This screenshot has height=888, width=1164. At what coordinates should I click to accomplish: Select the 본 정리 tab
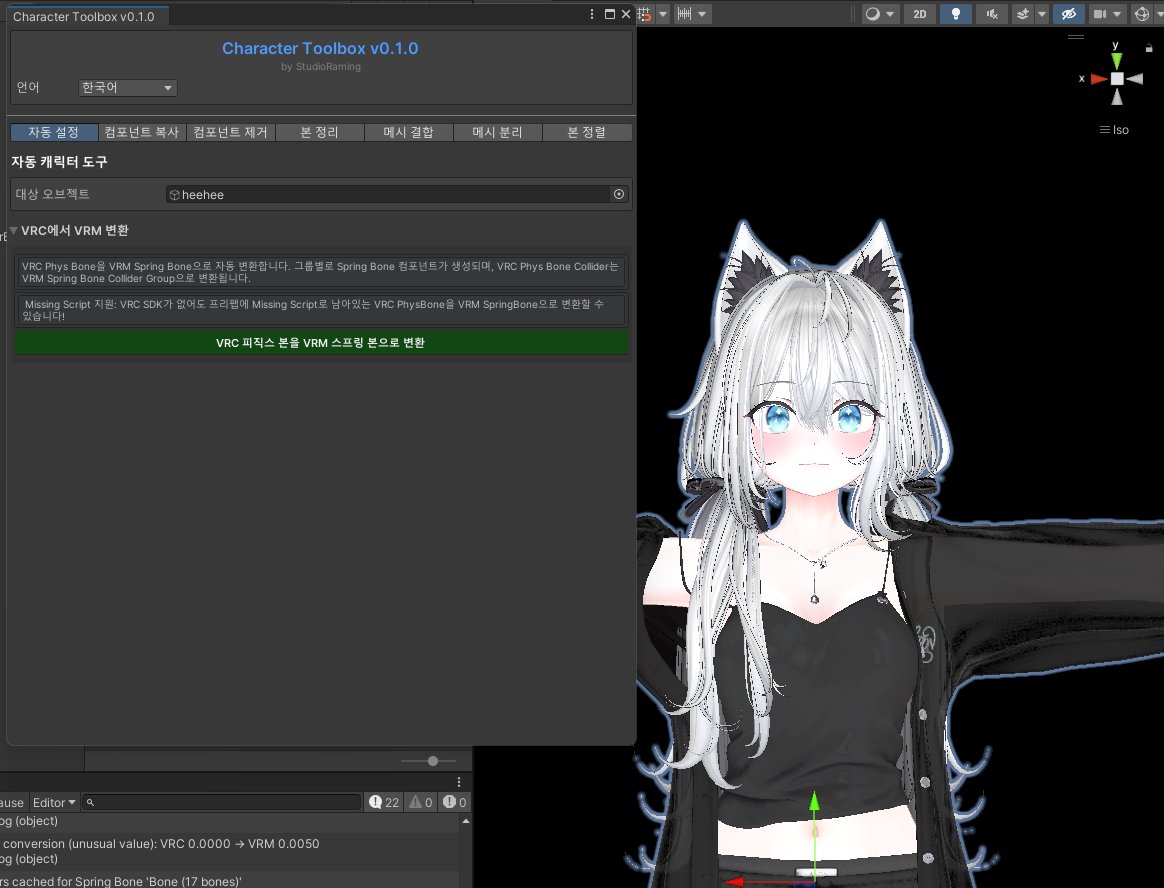(x=319, y=132)
